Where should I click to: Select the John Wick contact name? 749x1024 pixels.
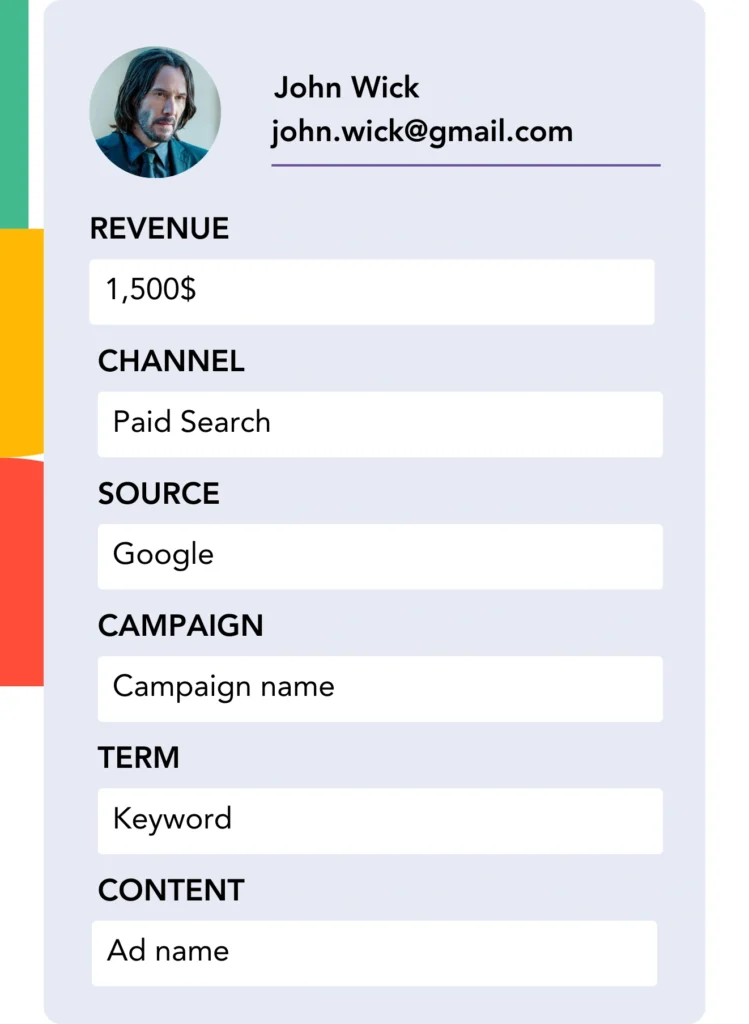pyautogui.click(x=346, y=88)
